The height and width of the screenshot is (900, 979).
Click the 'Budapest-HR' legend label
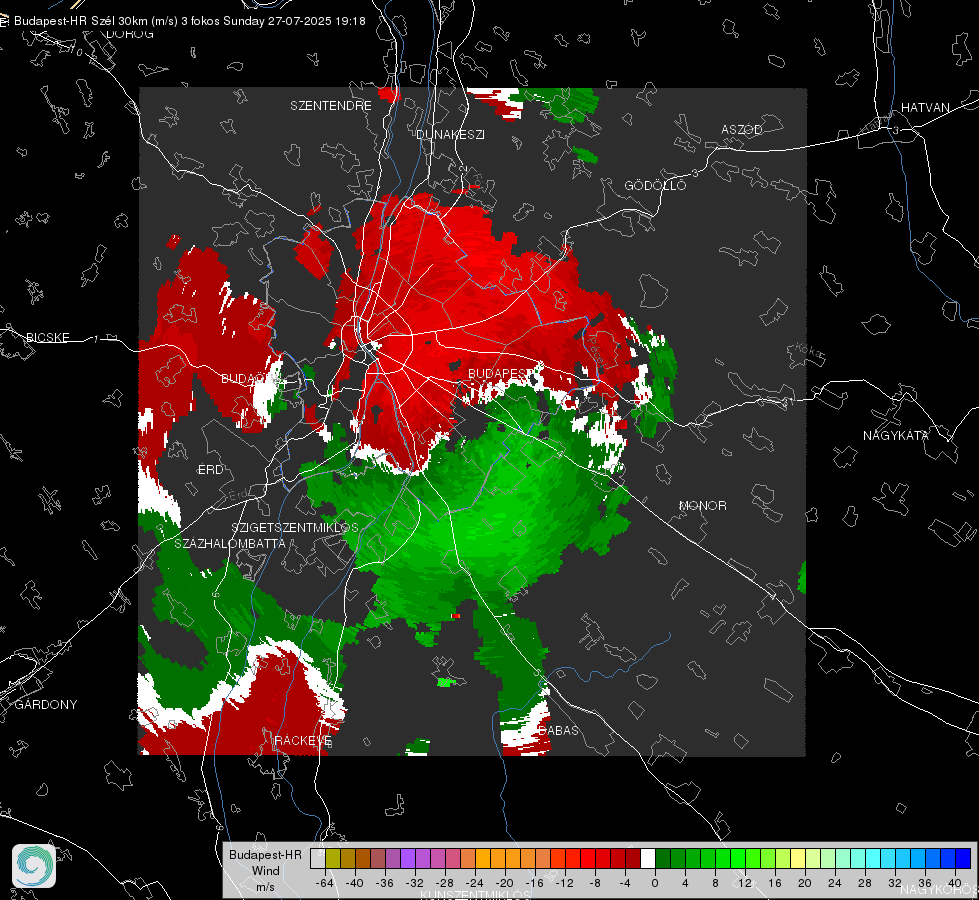pyautogui.click(x=265, y=855)
